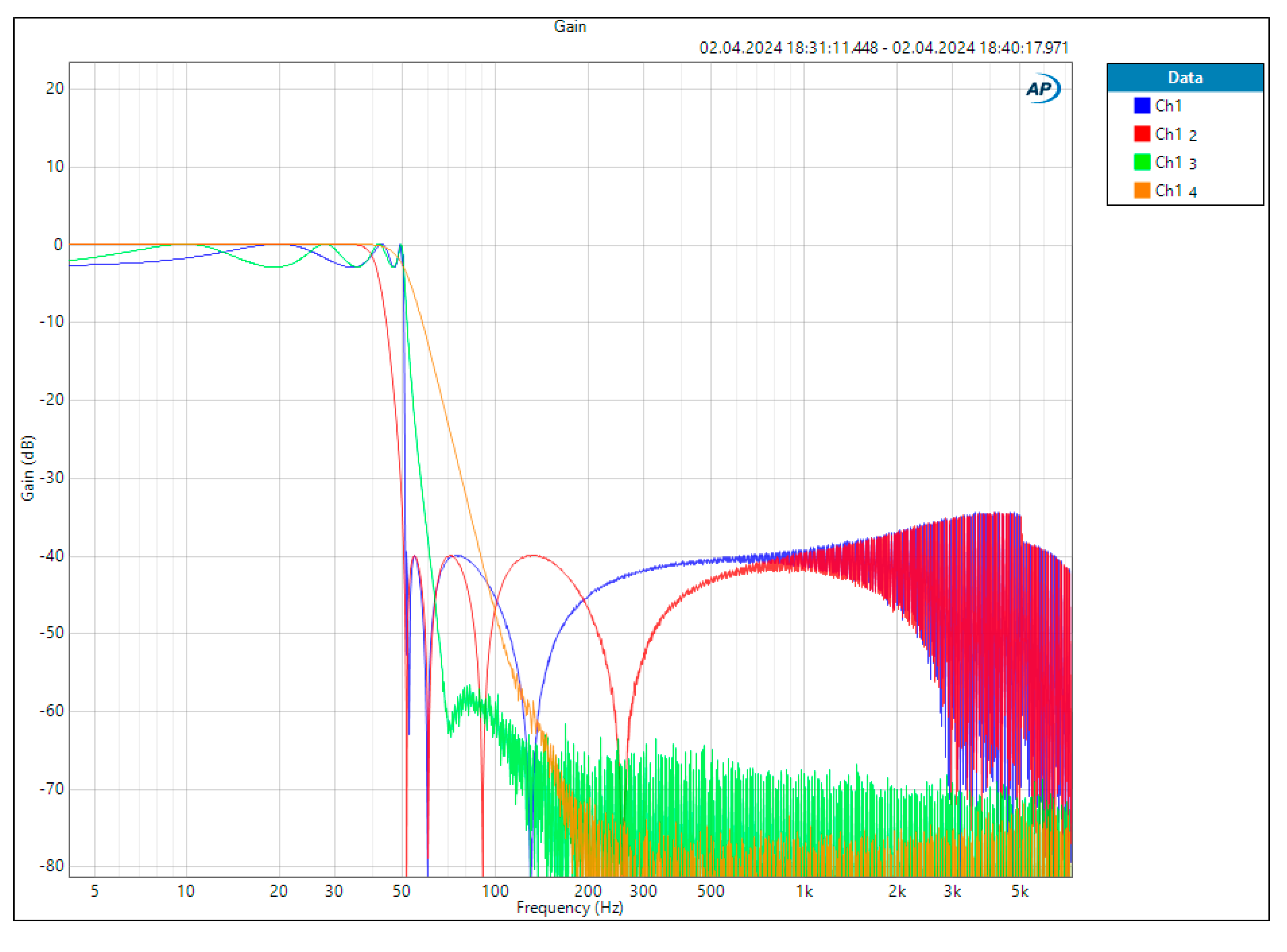The image size is (1287, 952).
Task: Select the Ch1 legend entry label
Action: coord(1168,106)
